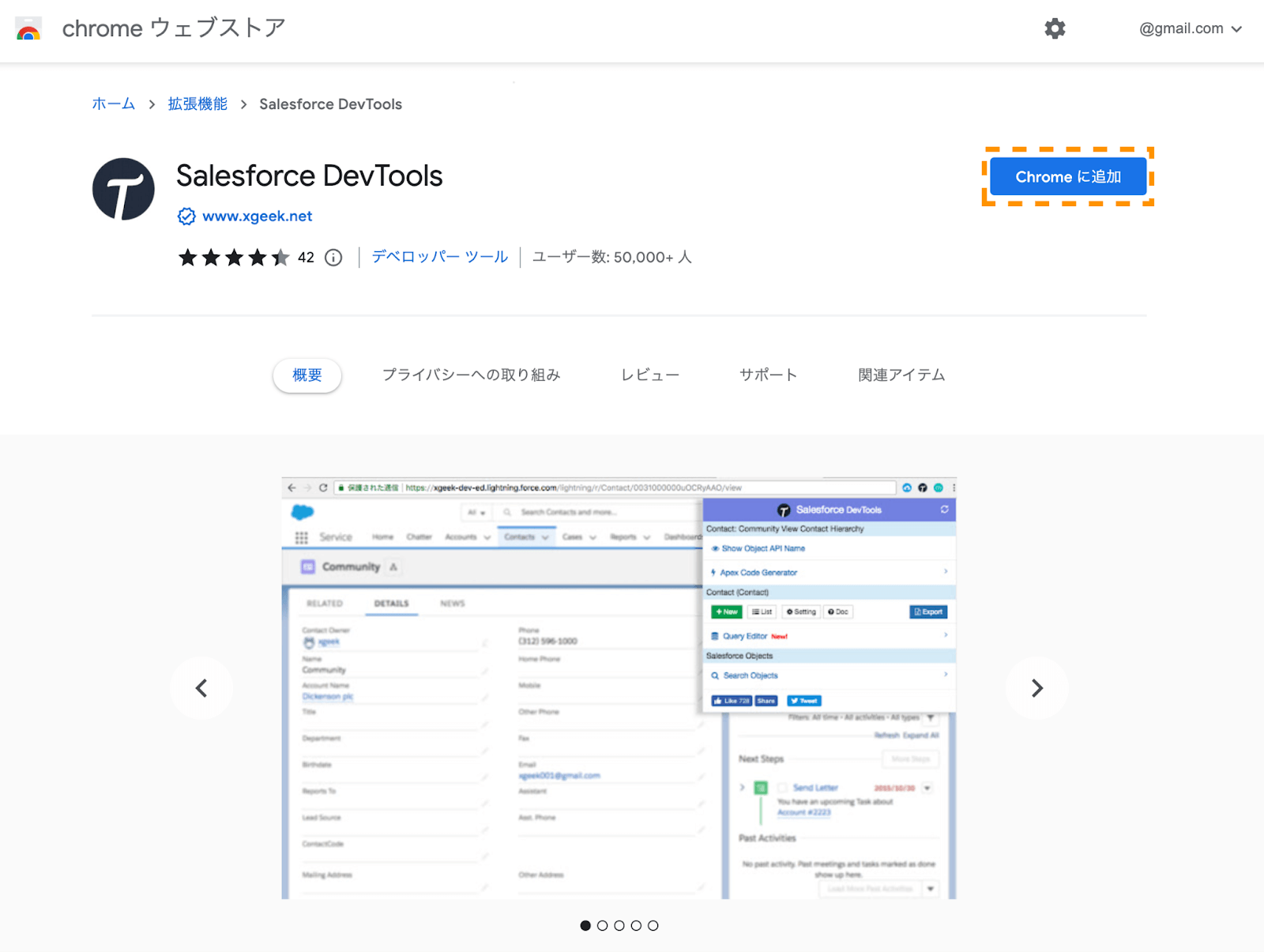Click the Chrome Web Store logo

pos(28,29)
